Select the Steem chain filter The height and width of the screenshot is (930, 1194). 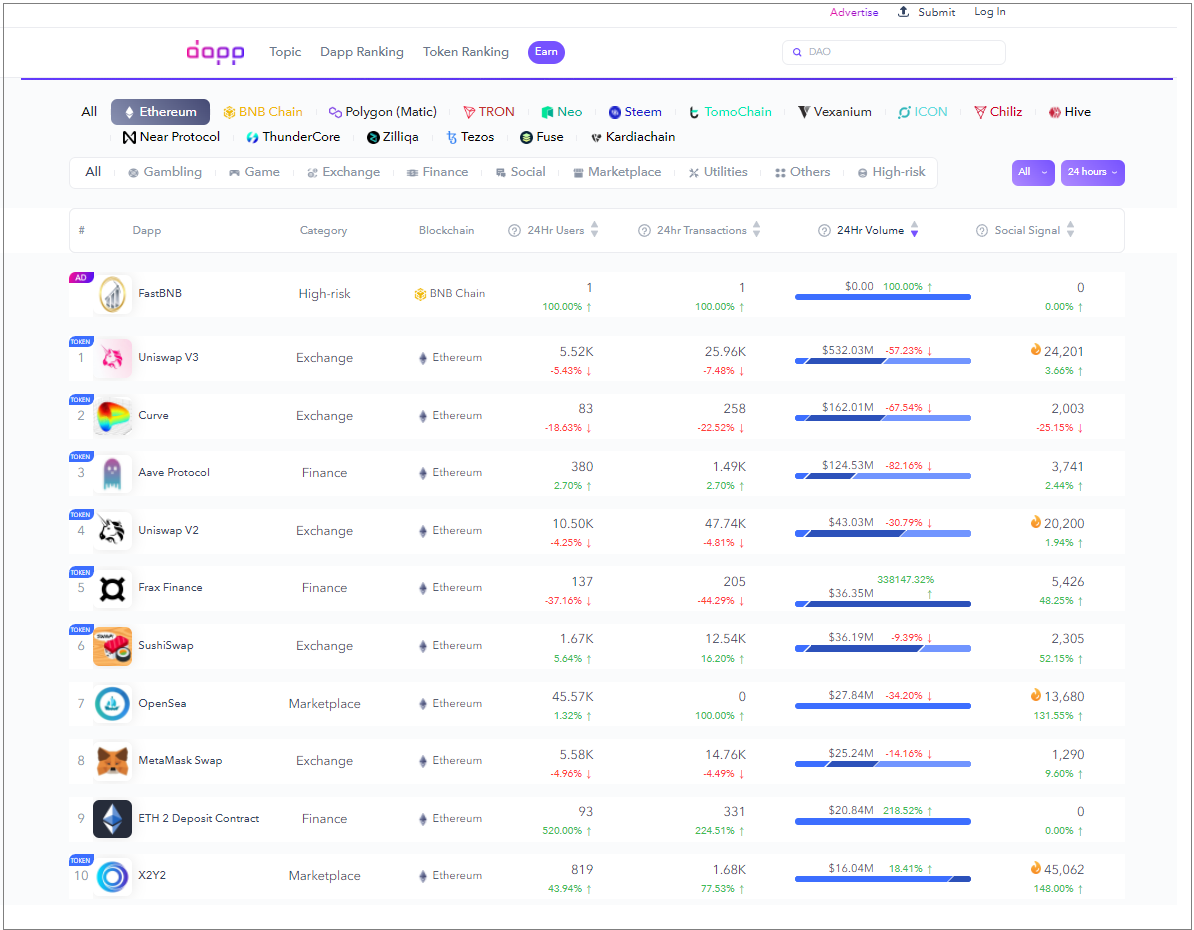(x=635, y=112)
